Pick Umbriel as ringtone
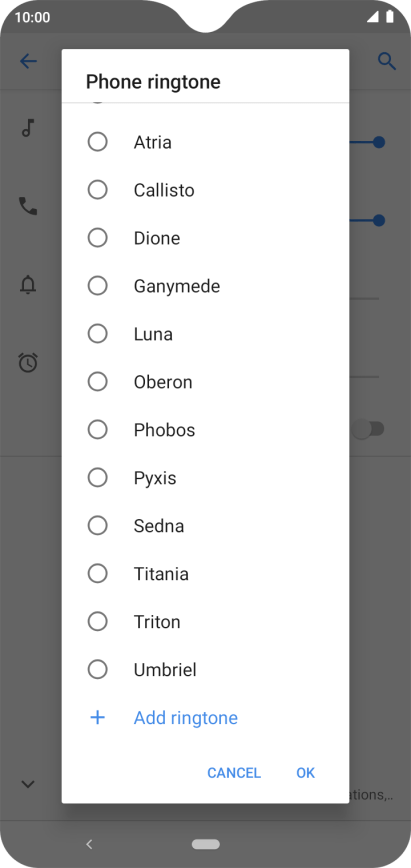The image size is (411, 868). pos(205,670)
